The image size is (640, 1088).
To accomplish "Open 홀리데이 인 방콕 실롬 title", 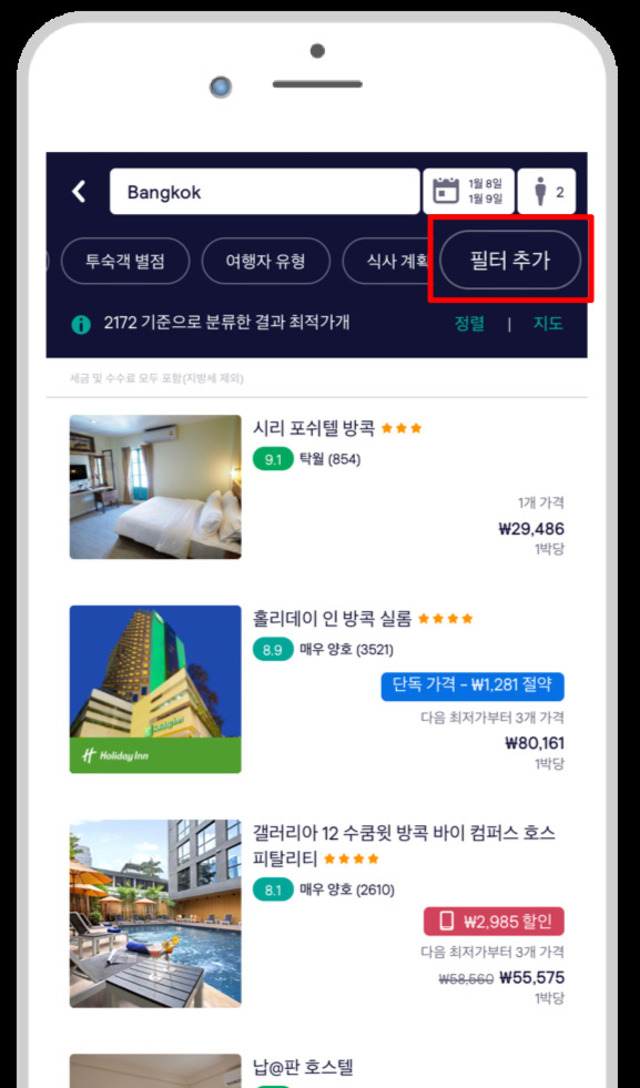I will 332,618.
